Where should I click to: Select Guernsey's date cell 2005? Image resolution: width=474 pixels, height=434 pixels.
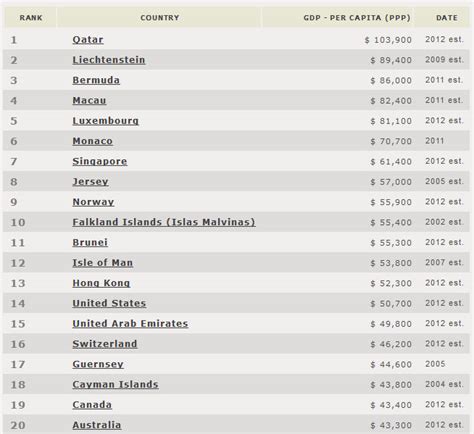tap(435, 364)
